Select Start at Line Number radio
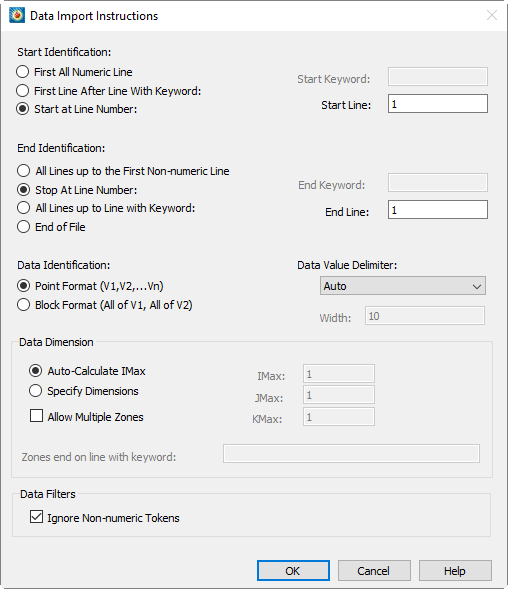Screen dimensions: 508x589 click(23, 109)
